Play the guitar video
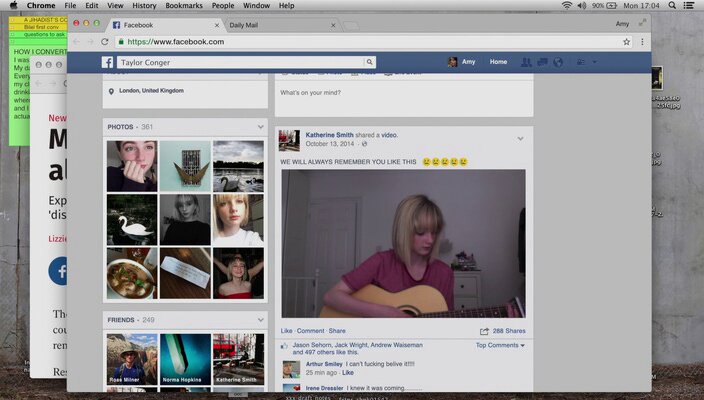704x400 pixels. (403, 244)
